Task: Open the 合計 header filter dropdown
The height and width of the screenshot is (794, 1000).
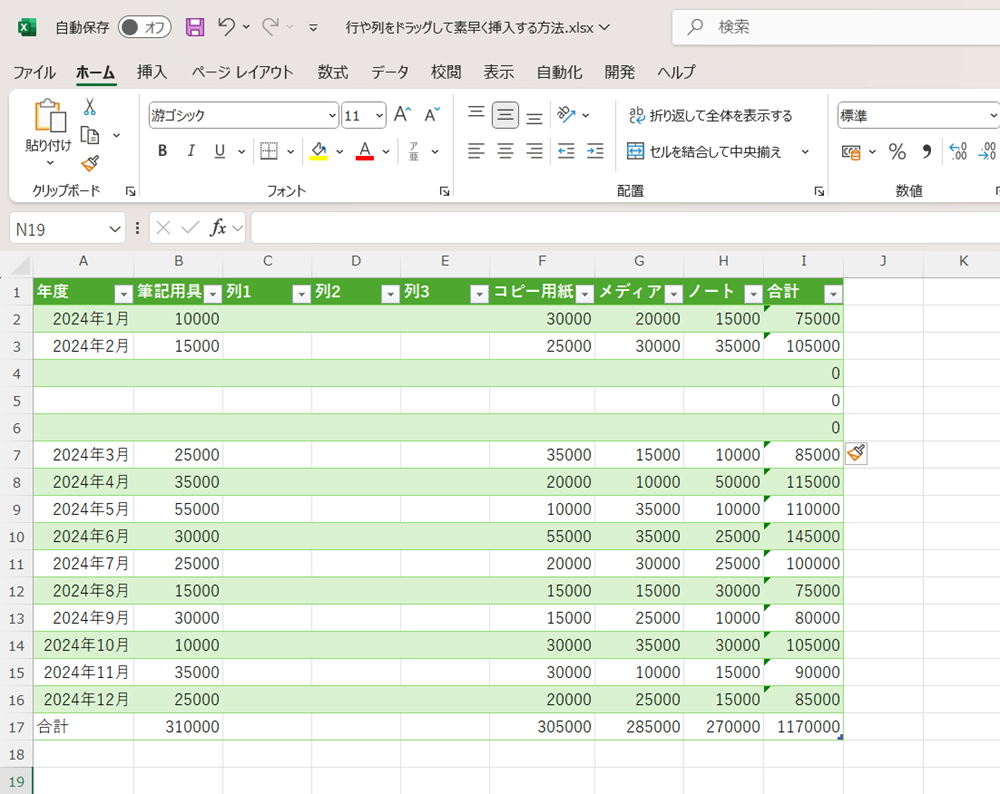Action: pyautogui.click(x=833, y=293)
